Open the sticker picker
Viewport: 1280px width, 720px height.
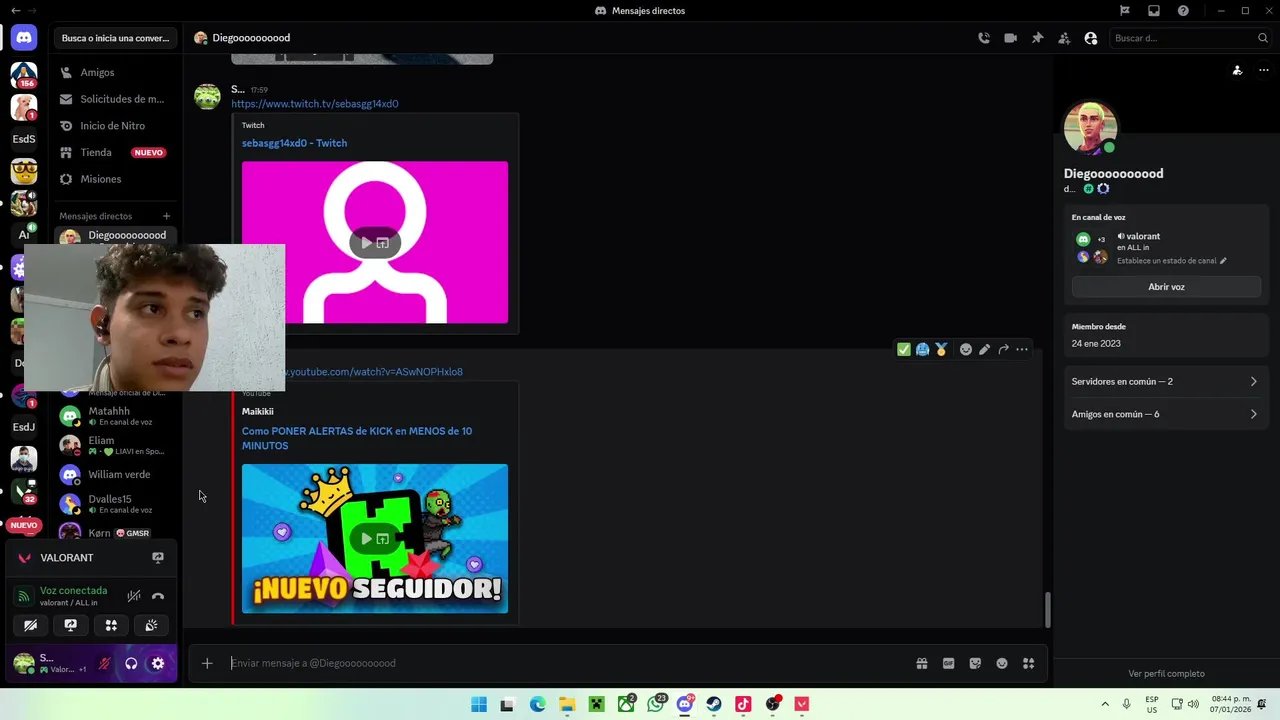976,663
